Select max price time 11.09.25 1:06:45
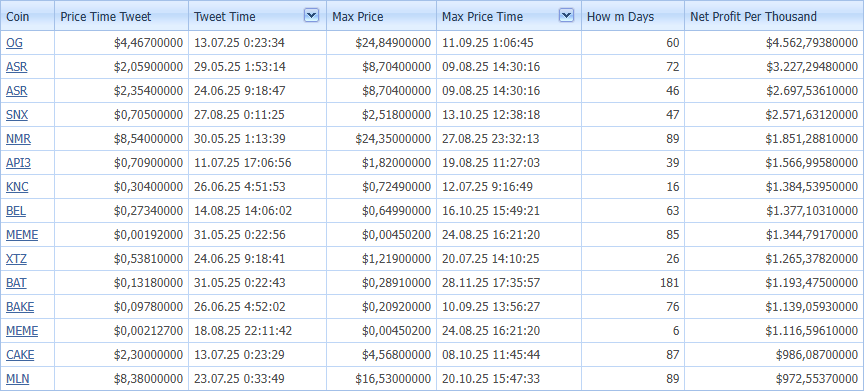This screenshot has width=864, height=391. coord(509,42)
